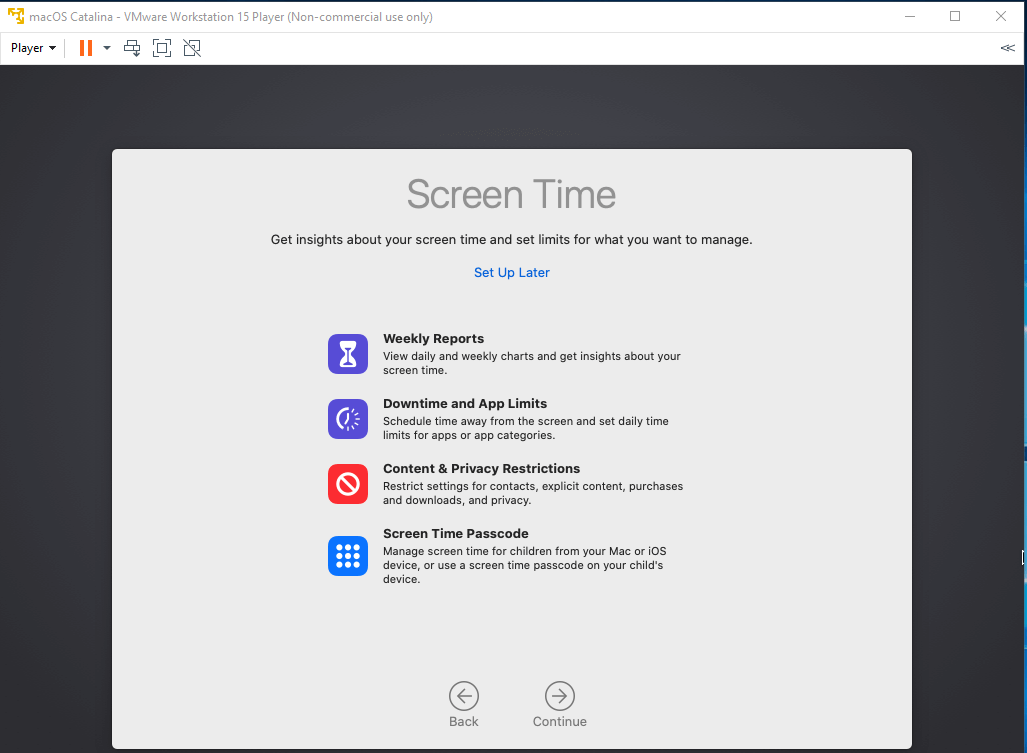Image resolution: width=1027 pixels, height=753 pixels.
Task: Maximize the VMware Player window
Action: pyautogui.click(x=955, y=16)
